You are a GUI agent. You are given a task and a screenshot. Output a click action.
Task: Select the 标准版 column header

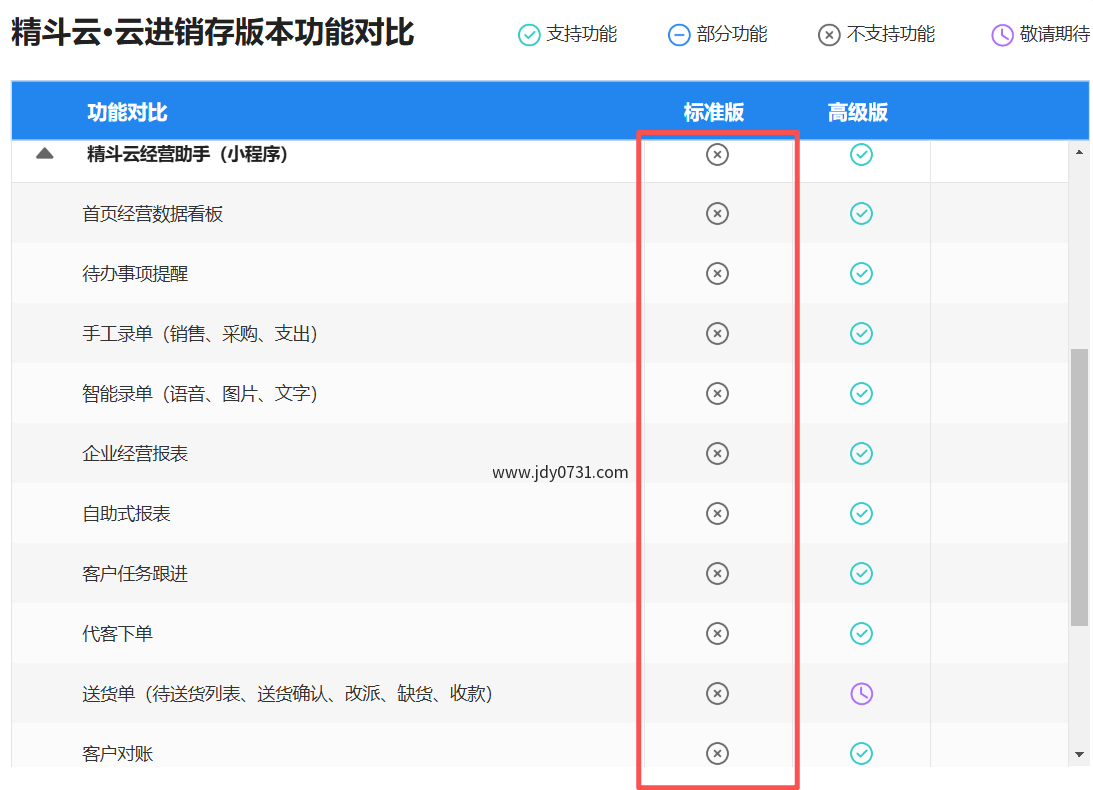click(x=714, y=112)
